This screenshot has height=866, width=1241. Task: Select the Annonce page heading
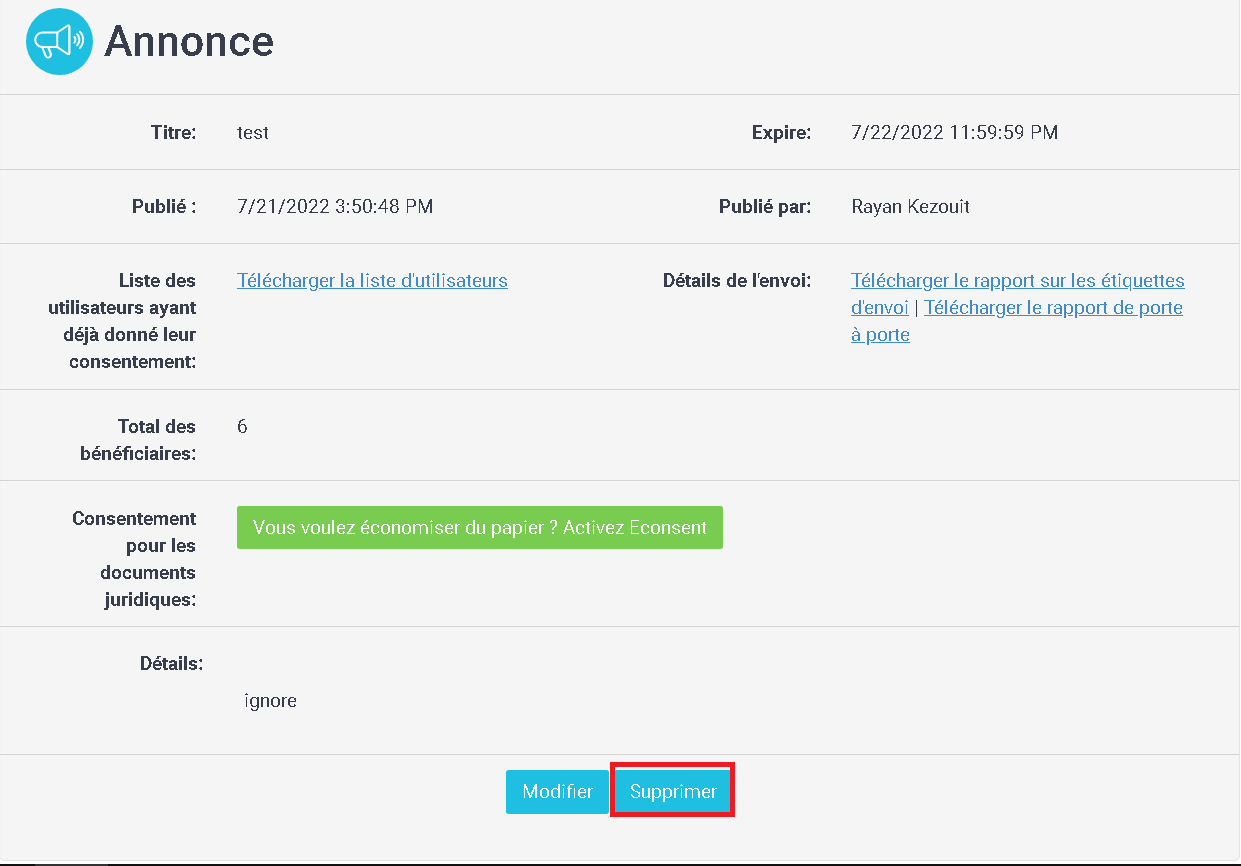pyautogui.click(x=189, y=41)
